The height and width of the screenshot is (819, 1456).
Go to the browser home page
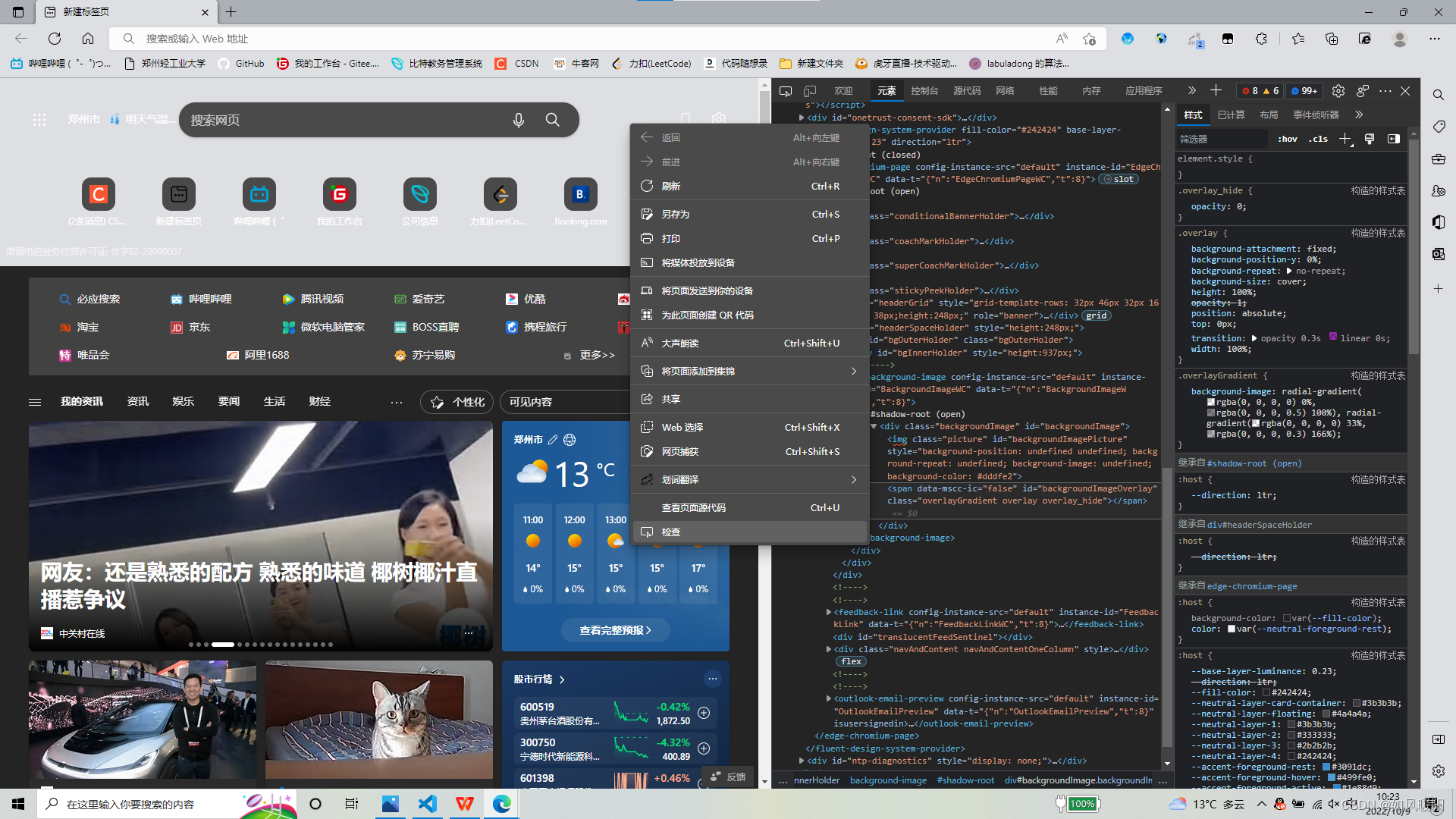88,39
